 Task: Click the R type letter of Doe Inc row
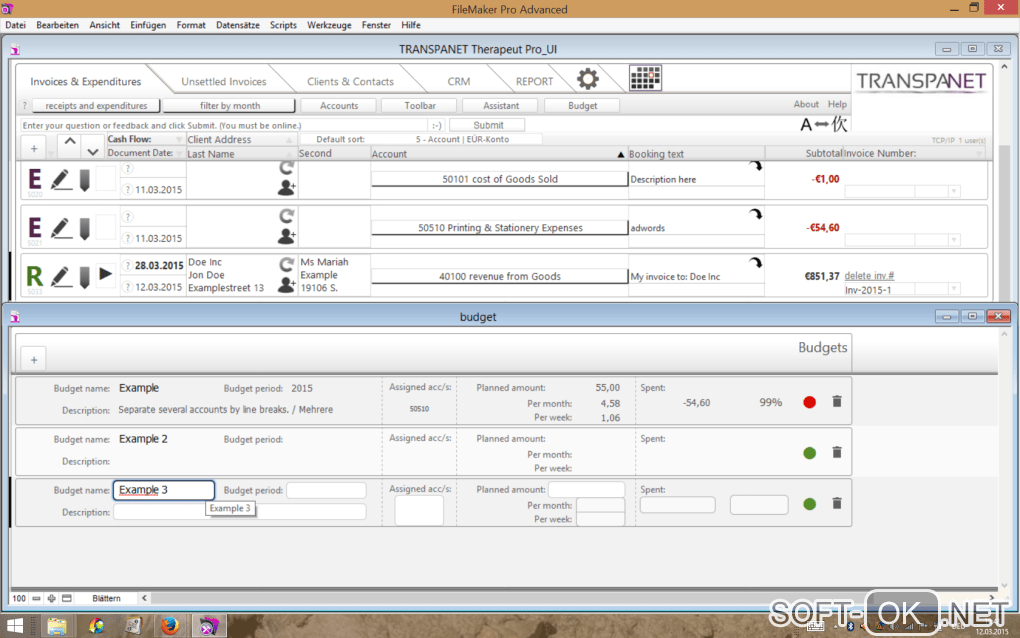tap(34, 276)
